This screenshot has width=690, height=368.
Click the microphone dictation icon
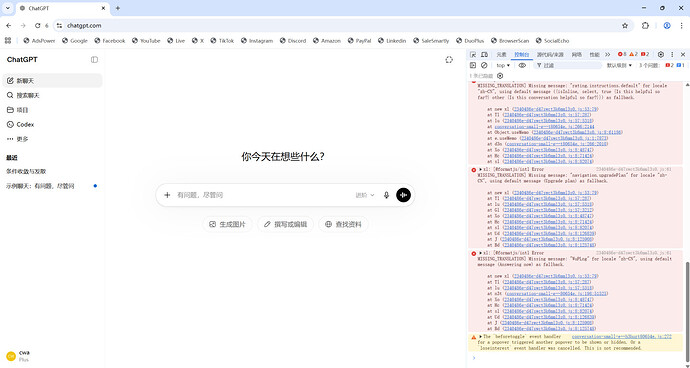[x=386, y=195]
